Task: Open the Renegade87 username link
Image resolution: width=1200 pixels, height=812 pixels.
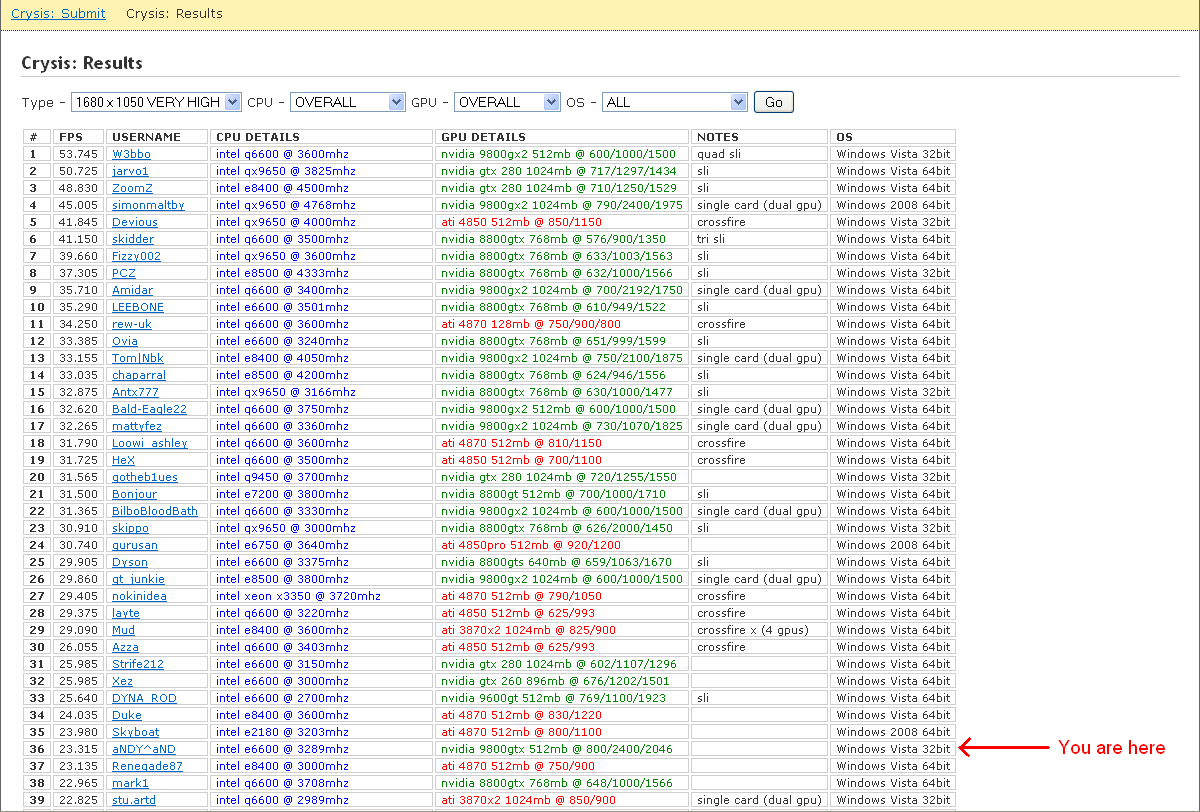Action: pos(147,766)
